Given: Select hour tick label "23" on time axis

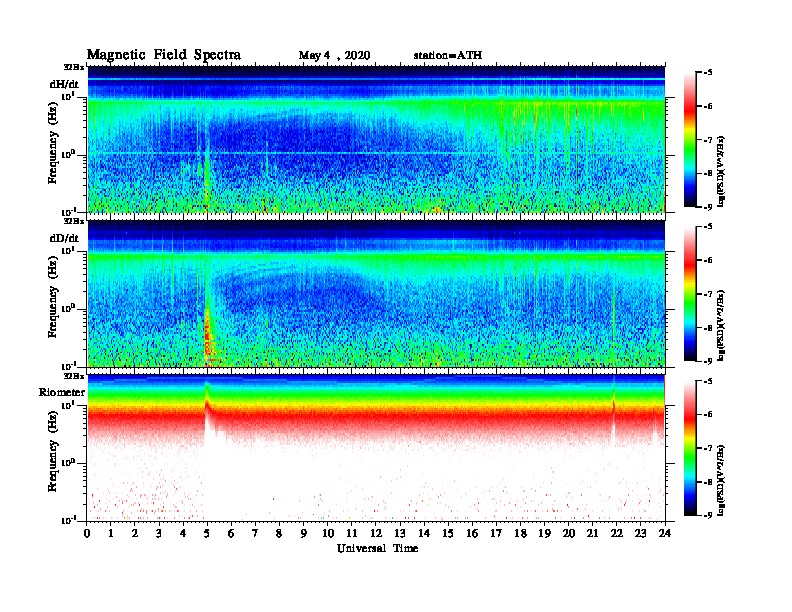Looking at the screenshot, I should [640, 533].
